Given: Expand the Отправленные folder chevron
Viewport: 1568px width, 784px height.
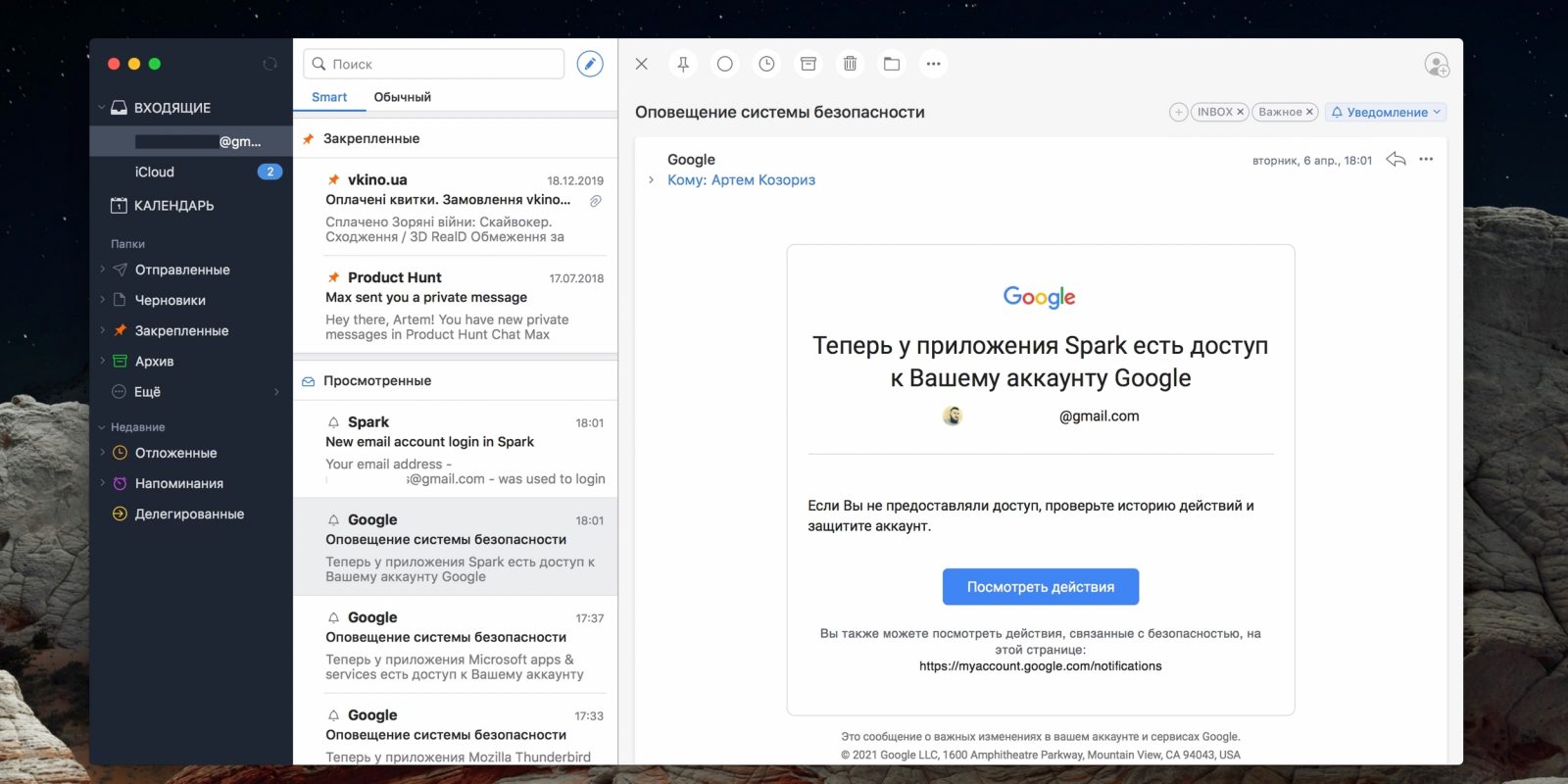Looking at the screenshot, I should click(102, 269).
